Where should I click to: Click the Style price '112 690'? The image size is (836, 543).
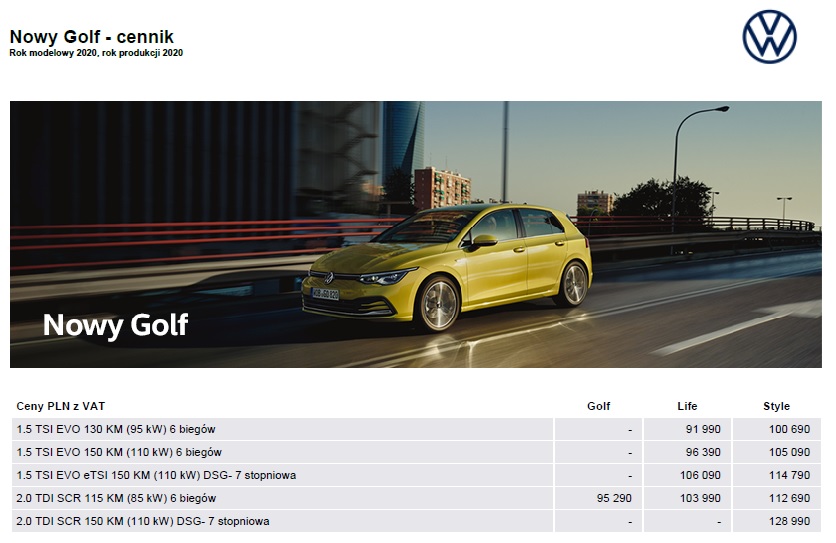[x=789, y=498]
